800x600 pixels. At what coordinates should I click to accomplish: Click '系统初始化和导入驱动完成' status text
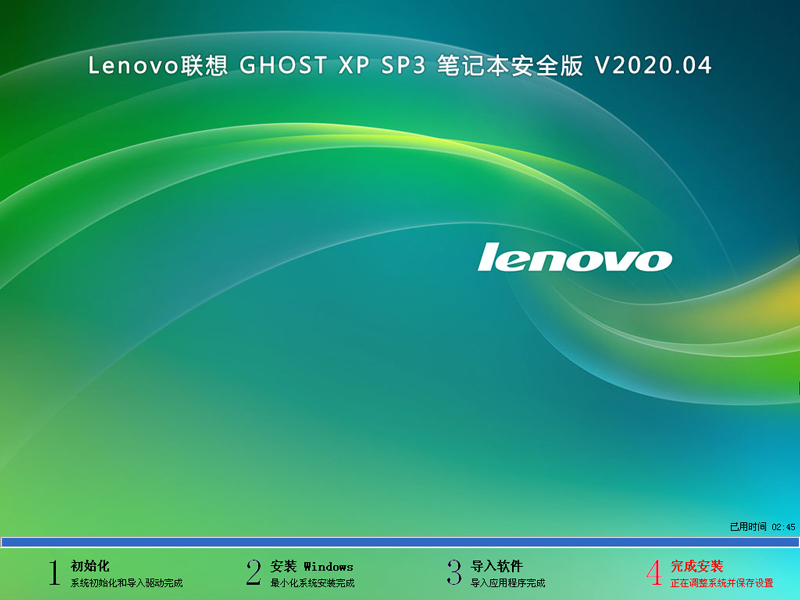(127, 583)
